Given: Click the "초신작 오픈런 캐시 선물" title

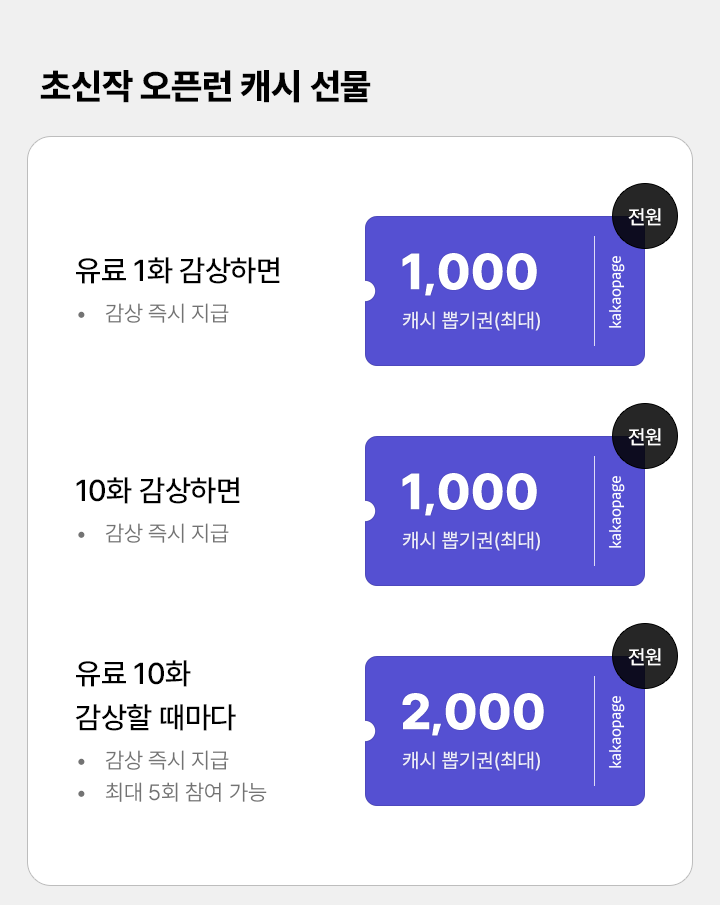Looking at the screenshot, I should pyautogui.click(x=205, y=87).
